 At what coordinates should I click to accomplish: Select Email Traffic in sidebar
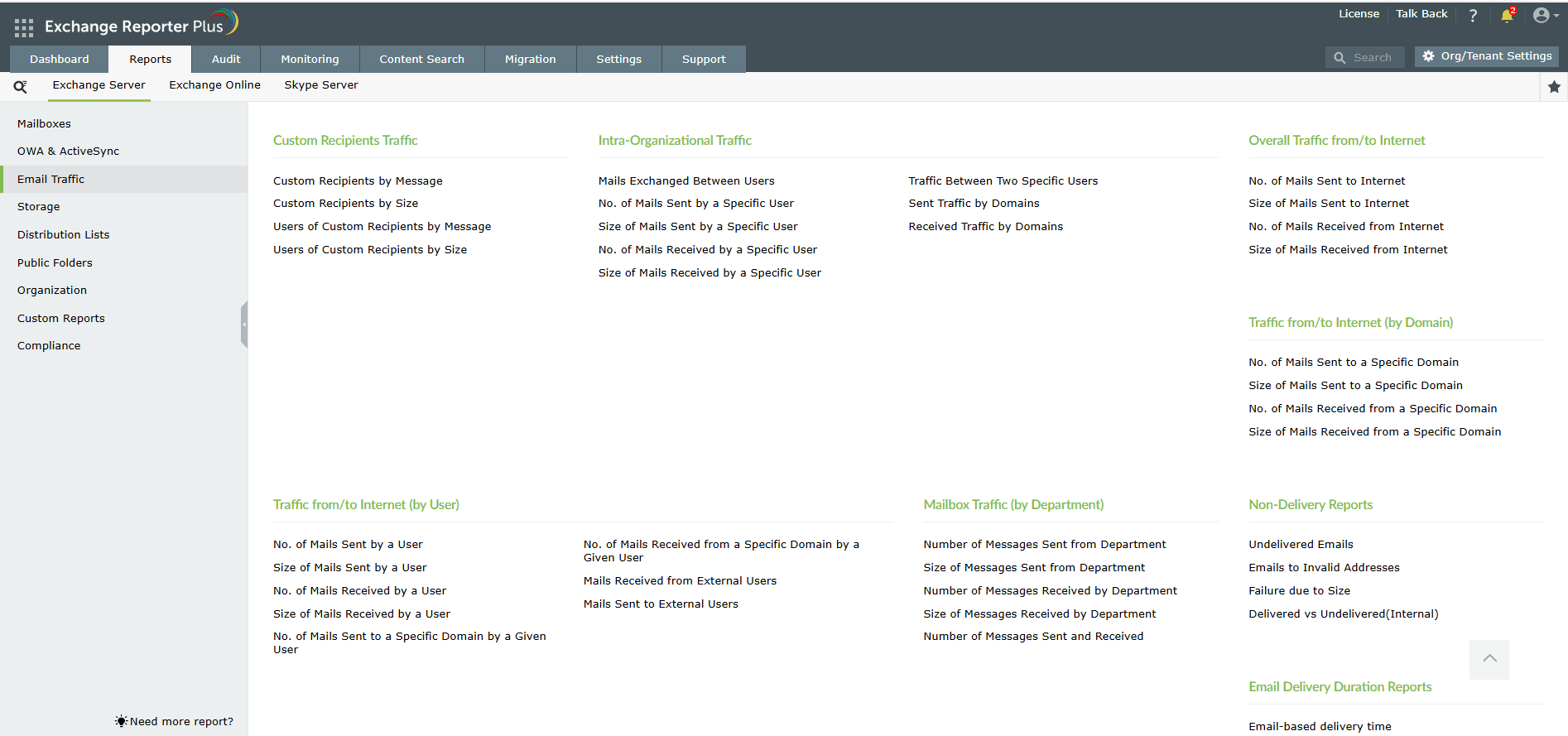(124, 180)
